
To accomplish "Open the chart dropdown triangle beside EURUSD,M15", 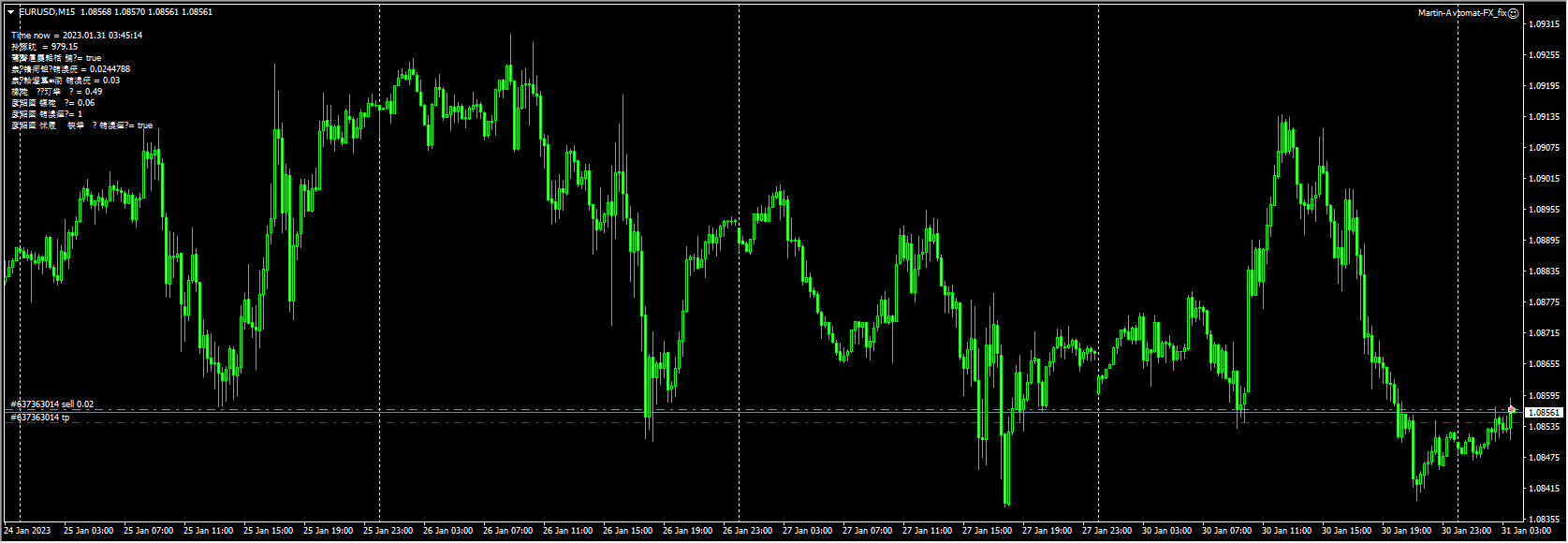I will pyautogui.click(x=11, y=12).
